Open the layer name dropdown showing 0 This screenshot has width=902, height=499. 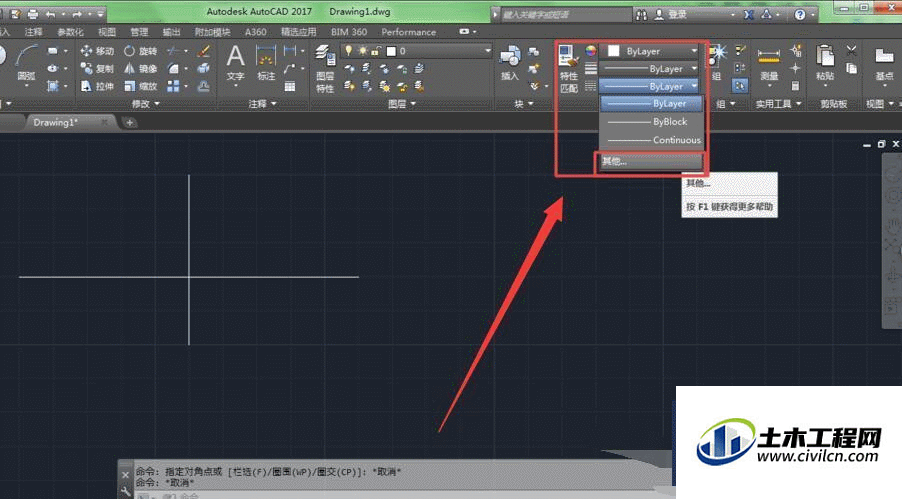pyautogui.click(x=417, y=51)
